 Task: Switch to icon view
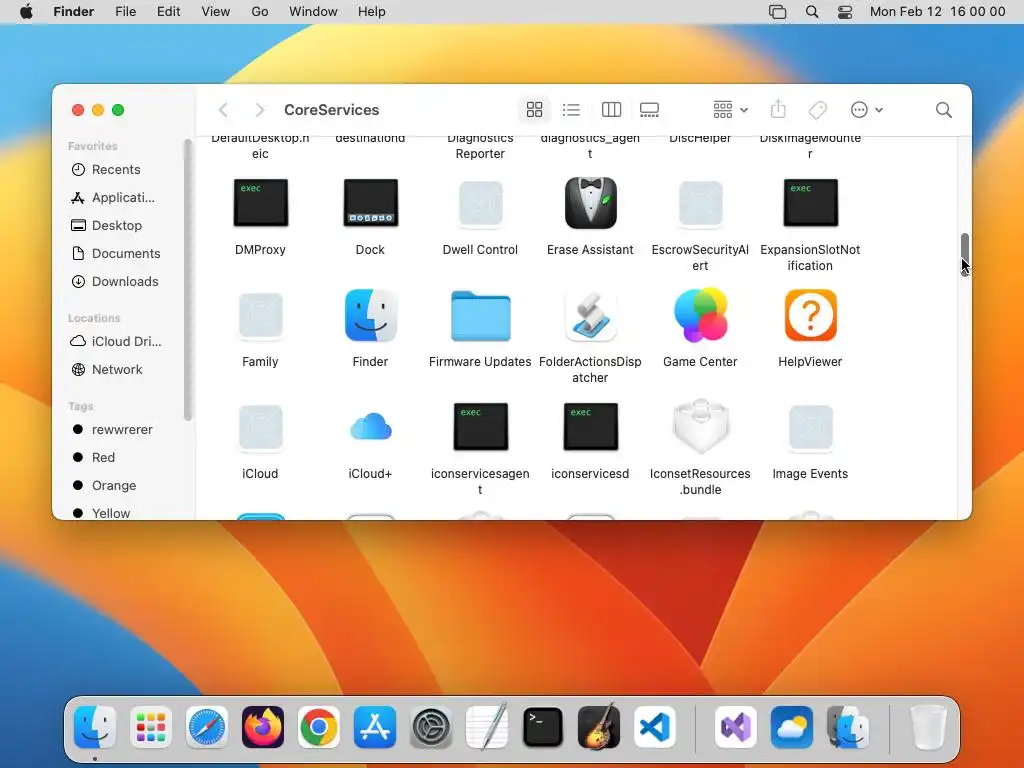point(534,110)
